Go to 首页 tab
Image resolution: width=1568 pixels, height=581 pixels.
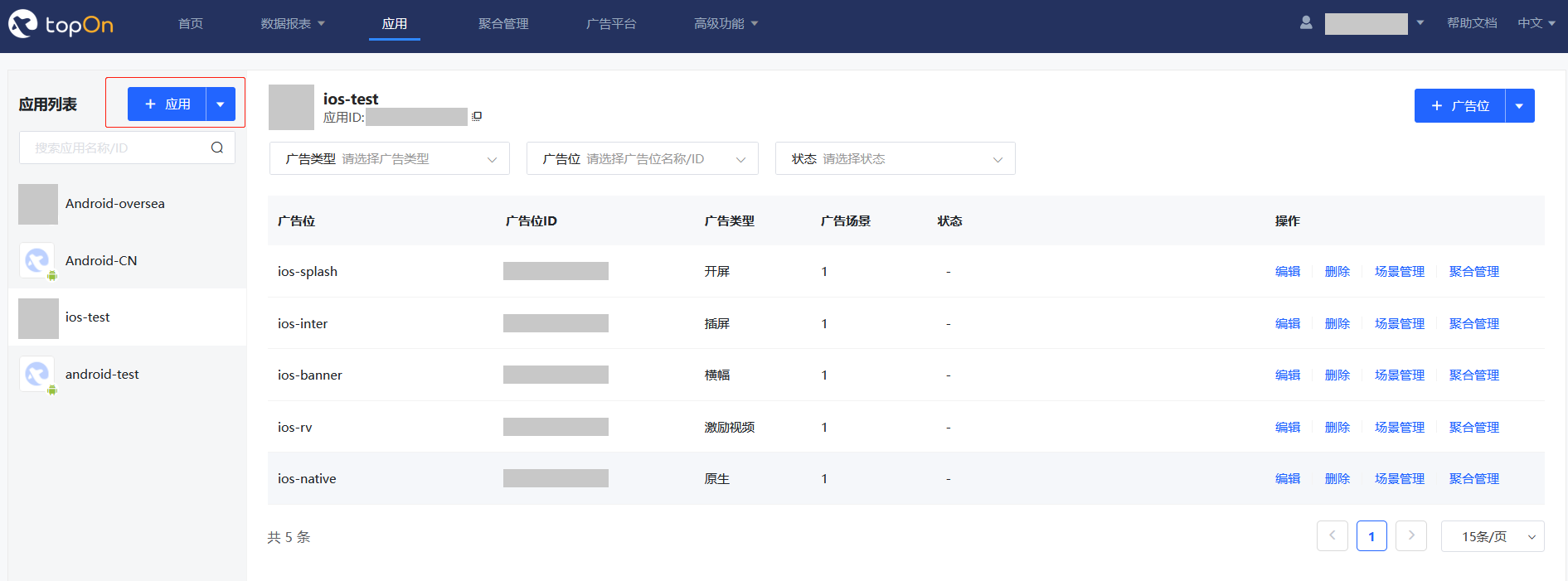(191, 23)
